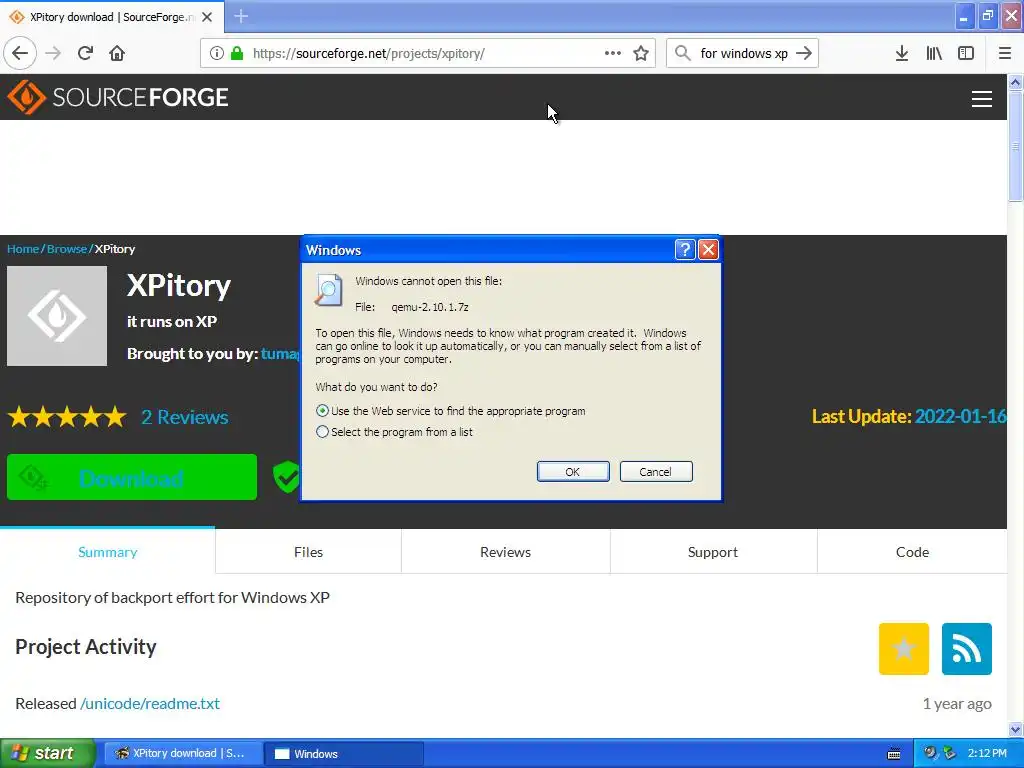Screen dimensions: 1024x768
Task: Reload the current page
Action: point(85,53)
